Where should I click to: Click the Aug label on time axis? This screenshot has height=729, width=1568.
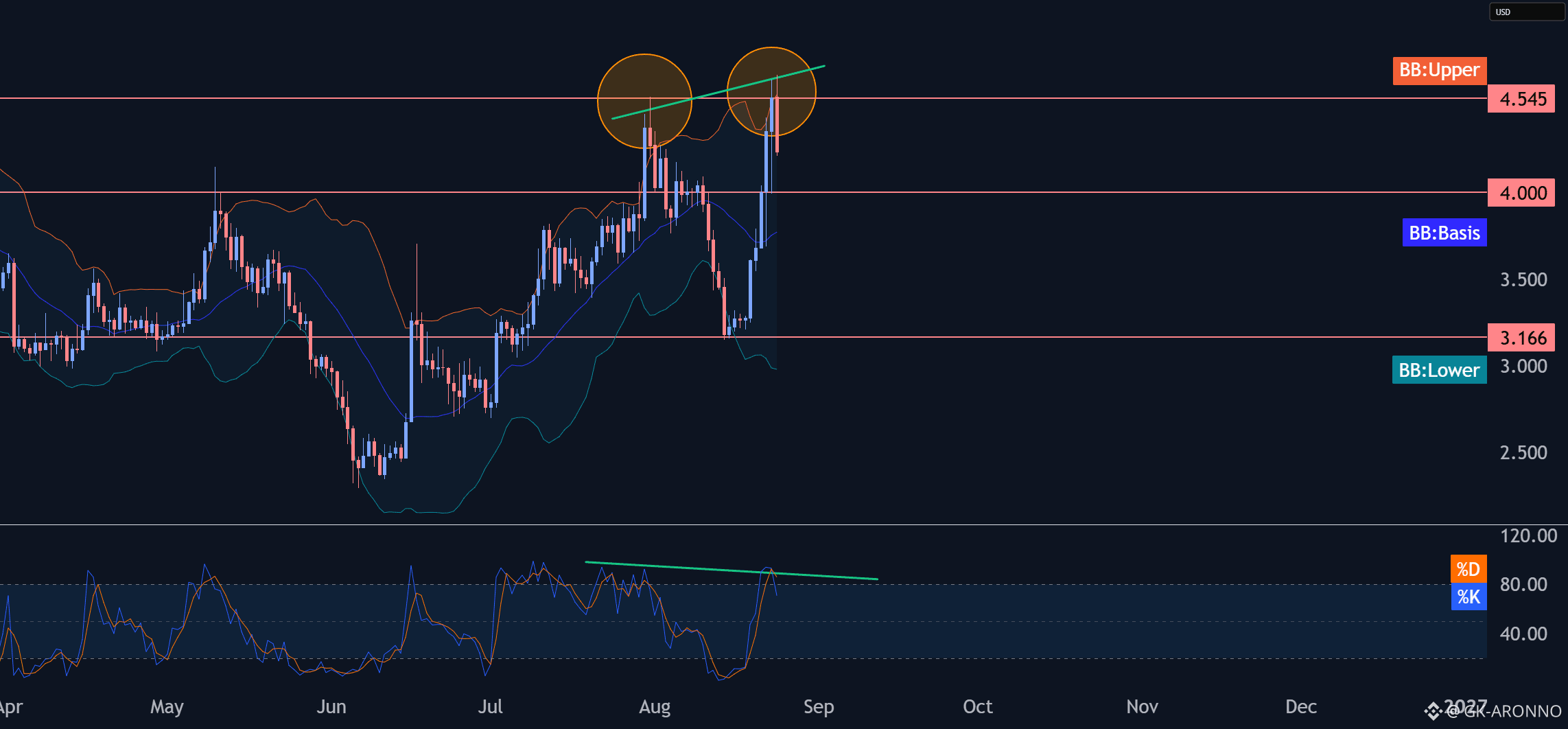pyautogui.click(x=655, y=706)
